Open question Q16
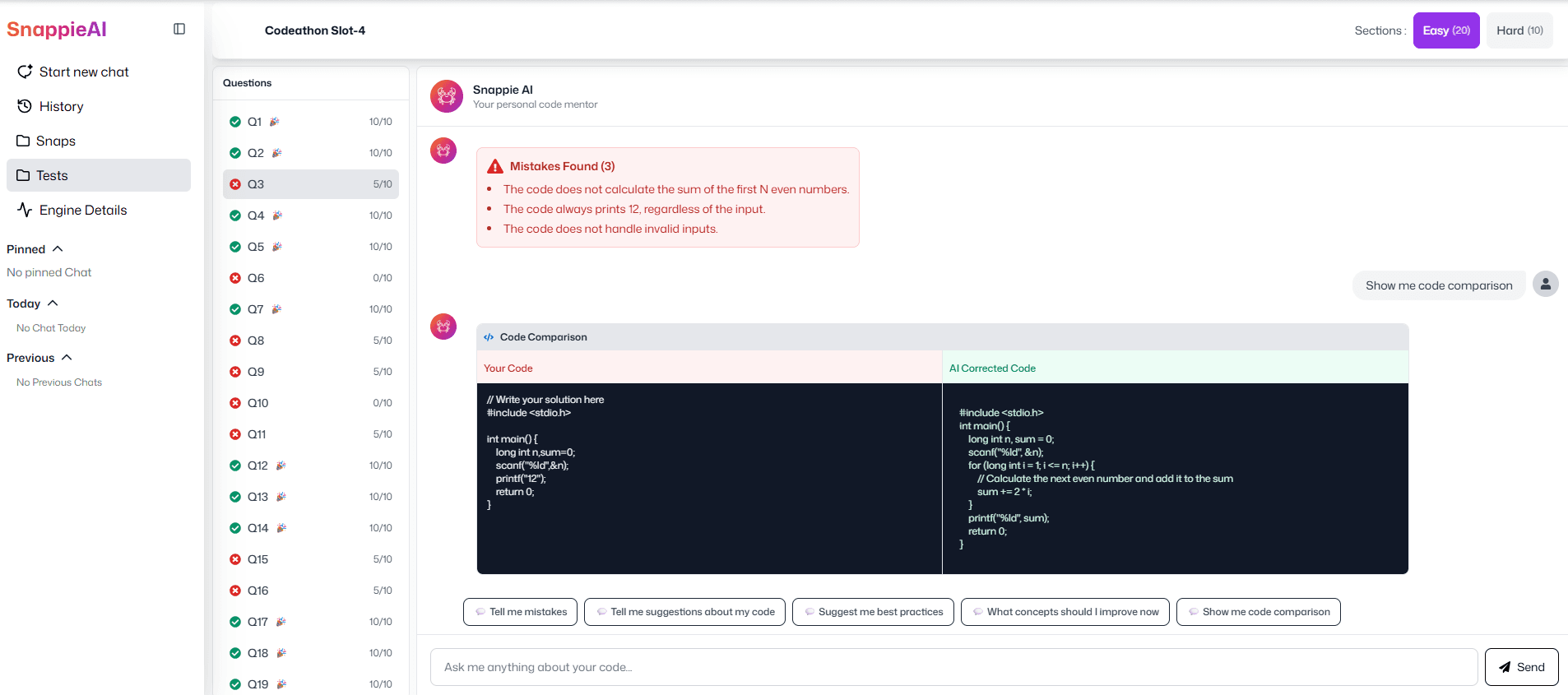The width and height of the screenshot is (1568, 695). 311,591
